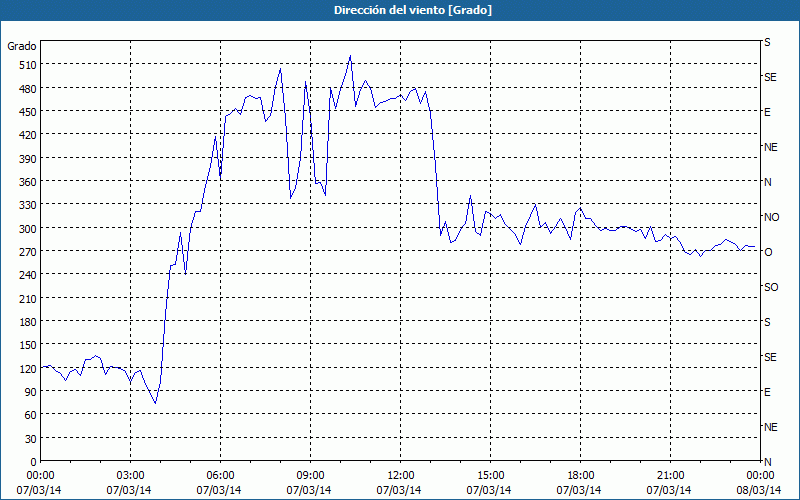Select the 'SE' compass label near the 120 level

pyautogui.click(x=770, y=357)
